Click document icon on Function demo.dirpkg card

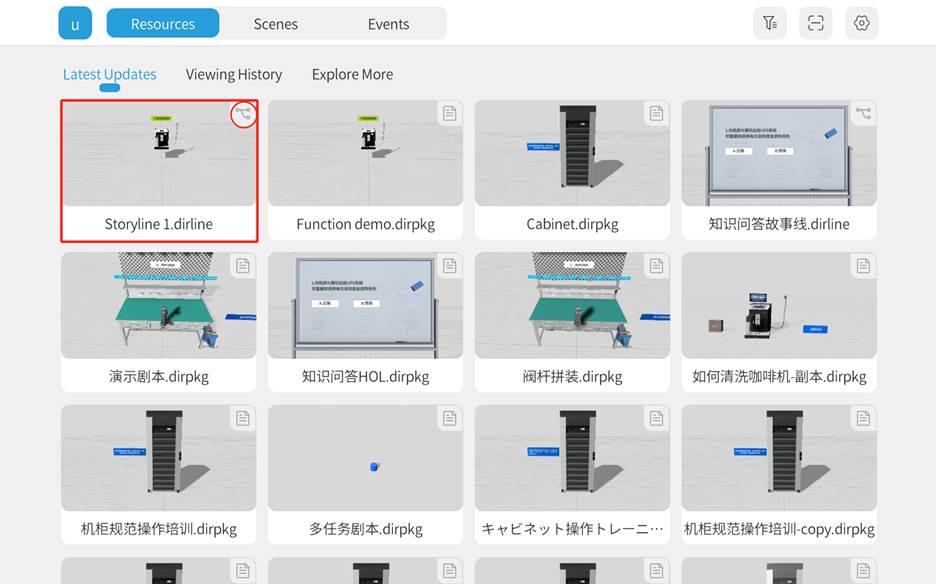[450, 114]
